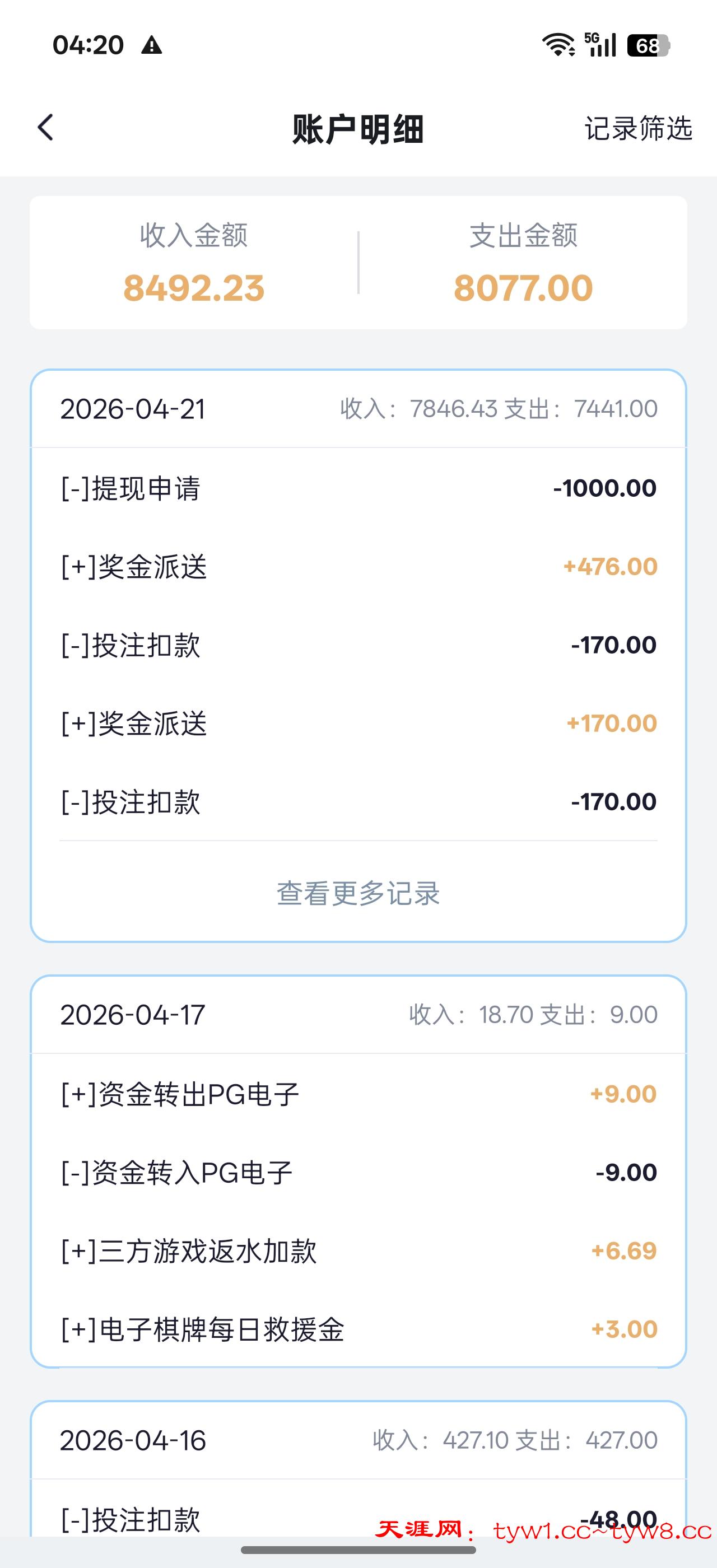The height and width of the screenshot is (1568, 717).
Task: Tap the warning triangle status icon
Action: (x=152, y=45)
